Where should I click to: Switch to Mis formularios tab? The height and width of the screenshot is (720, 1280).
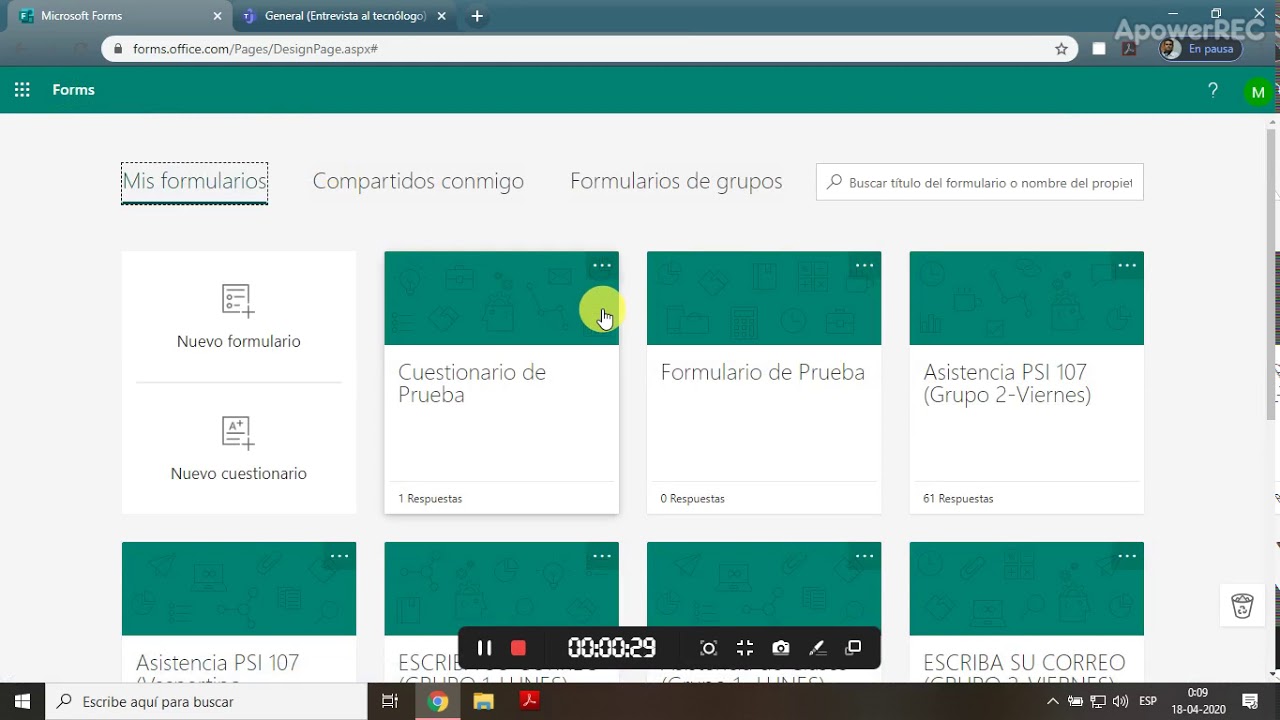[x=194, y=182]
